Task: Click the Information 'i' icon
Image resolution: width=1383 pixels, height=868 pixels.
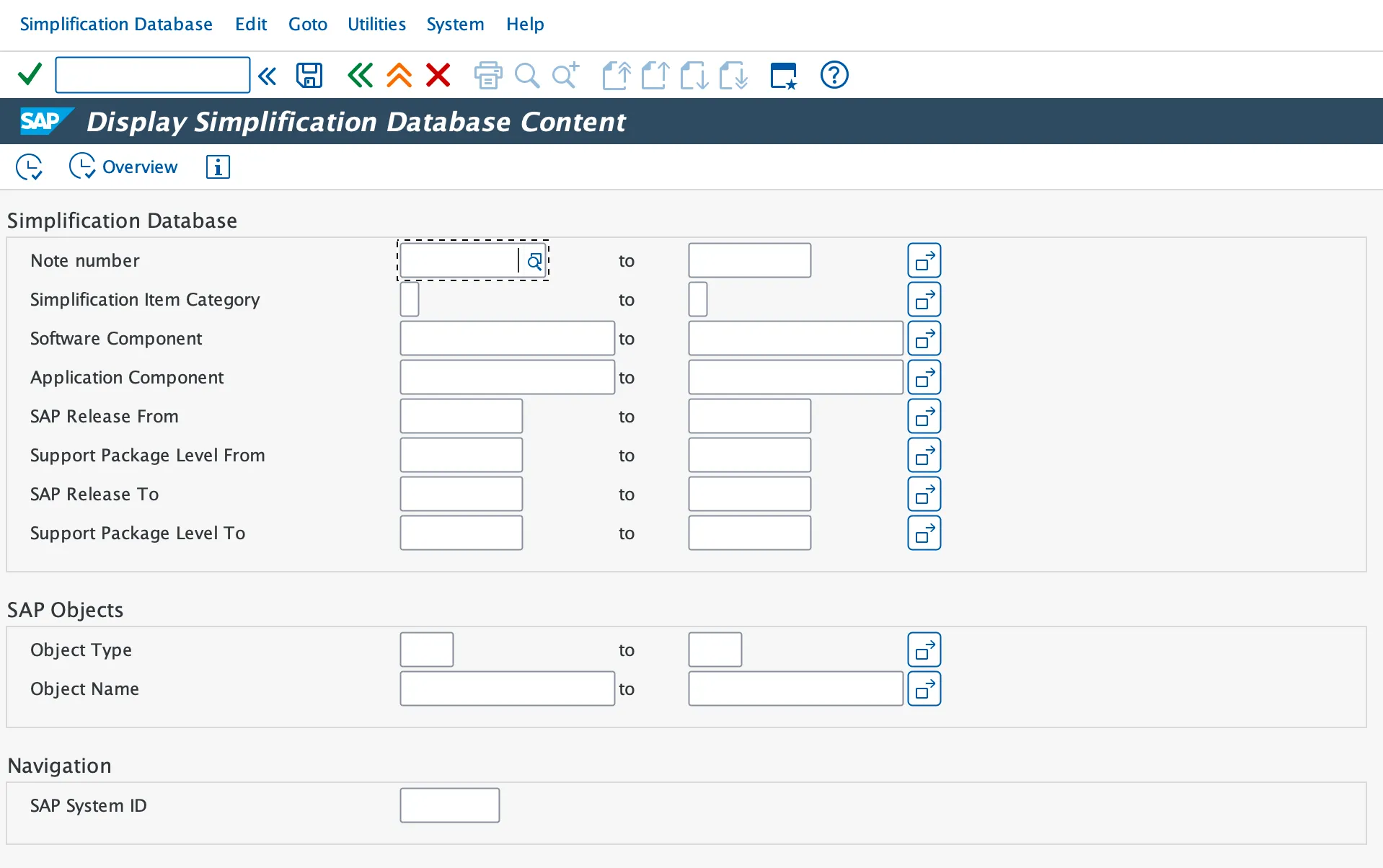Action: (x=218, y=167)
